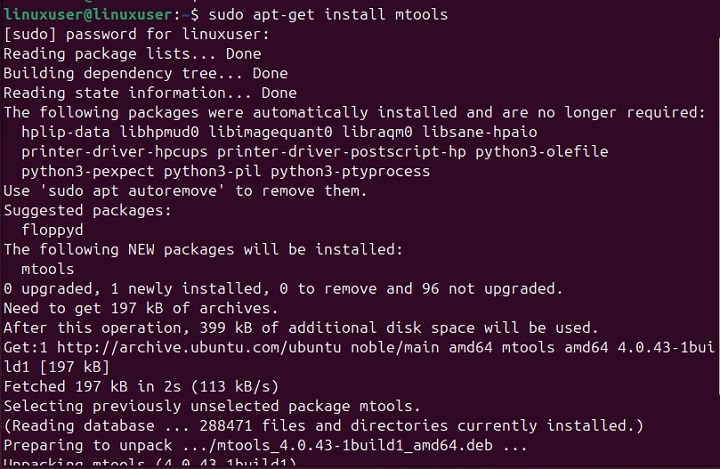Screen dimensions: 720x469
Task: Click the printer-driver-hpcups package name
Action: pyautogui.click(x=114, y=151)
